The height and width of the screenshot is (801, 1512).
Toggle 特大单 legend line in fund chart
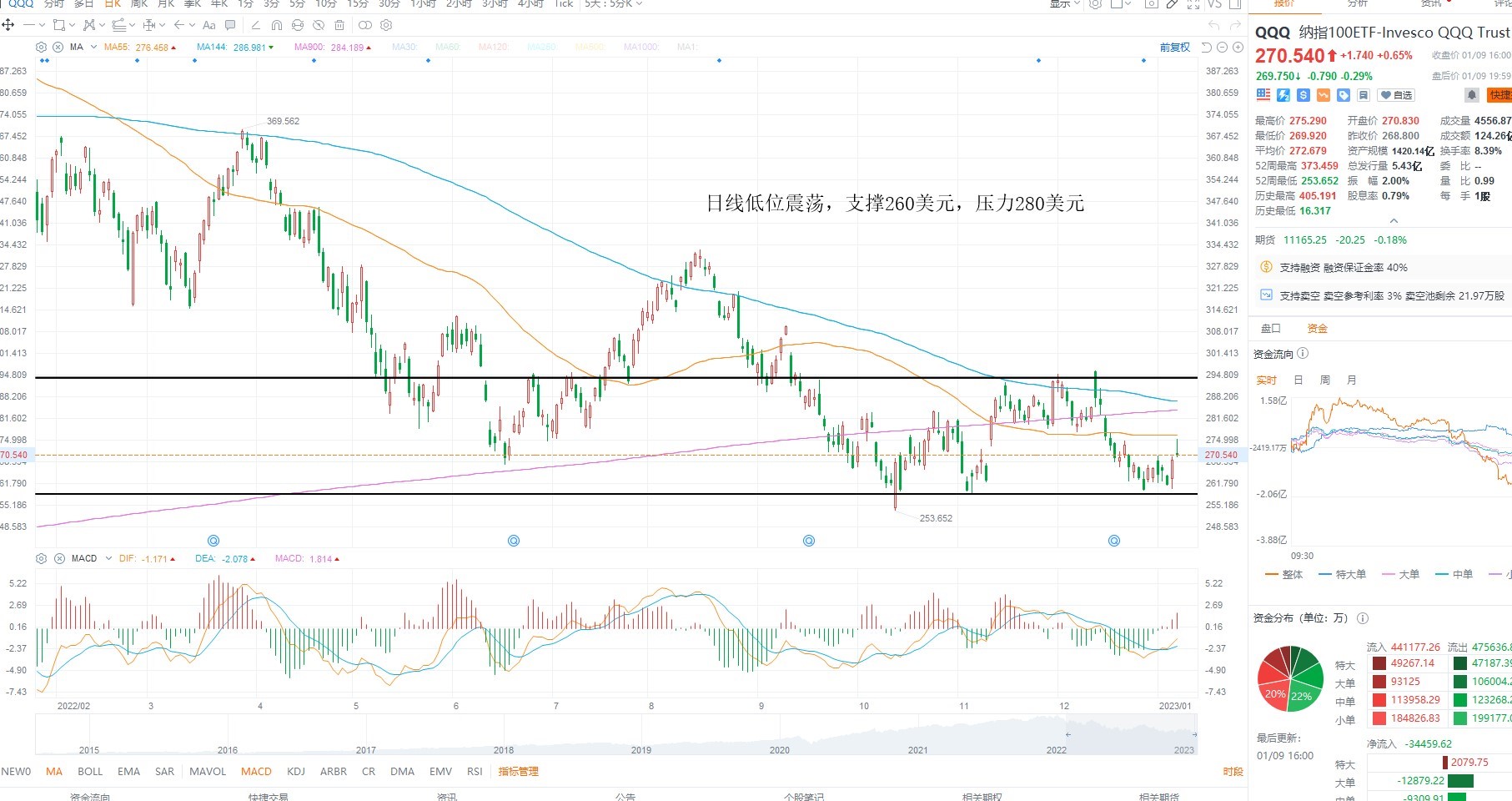1343,575
